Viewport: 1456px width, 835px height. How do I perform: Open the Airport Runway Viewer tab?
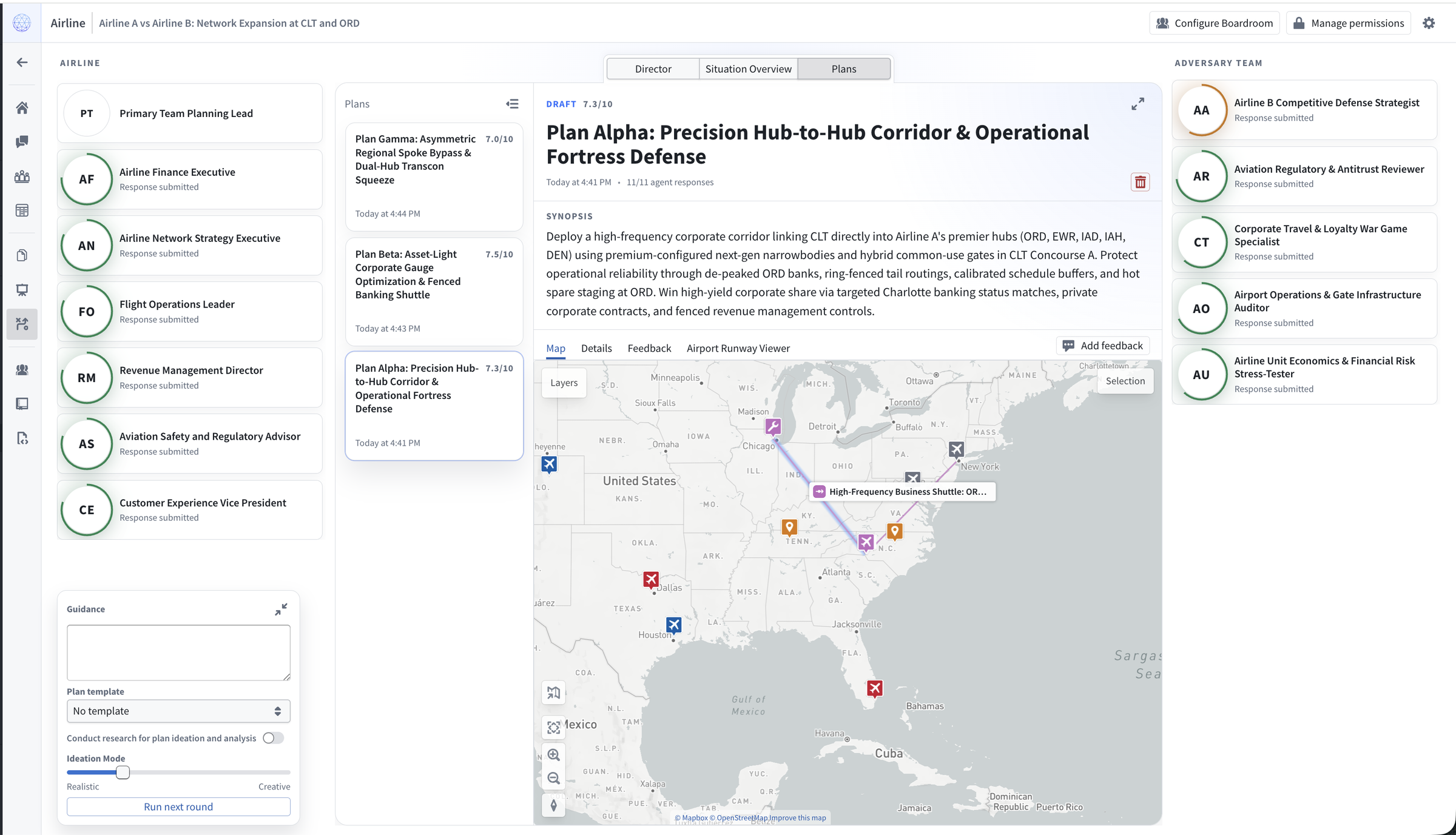click(x=738, y=348)
